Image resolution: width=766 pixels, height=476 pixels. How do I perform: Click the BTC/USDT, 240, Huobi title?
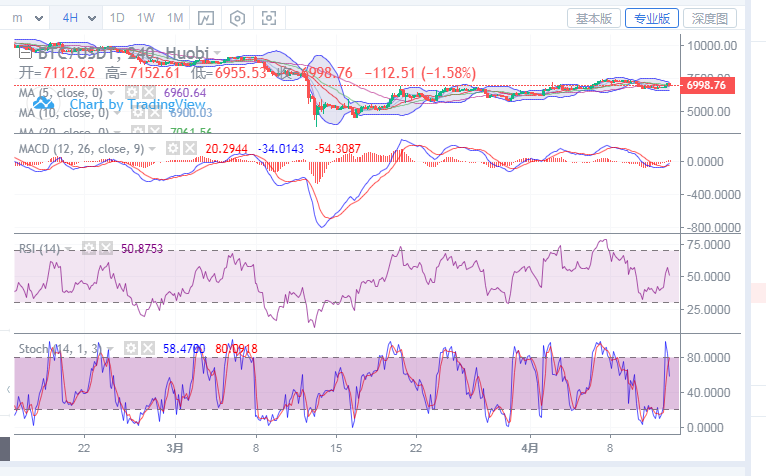click(x=123, y=53)
